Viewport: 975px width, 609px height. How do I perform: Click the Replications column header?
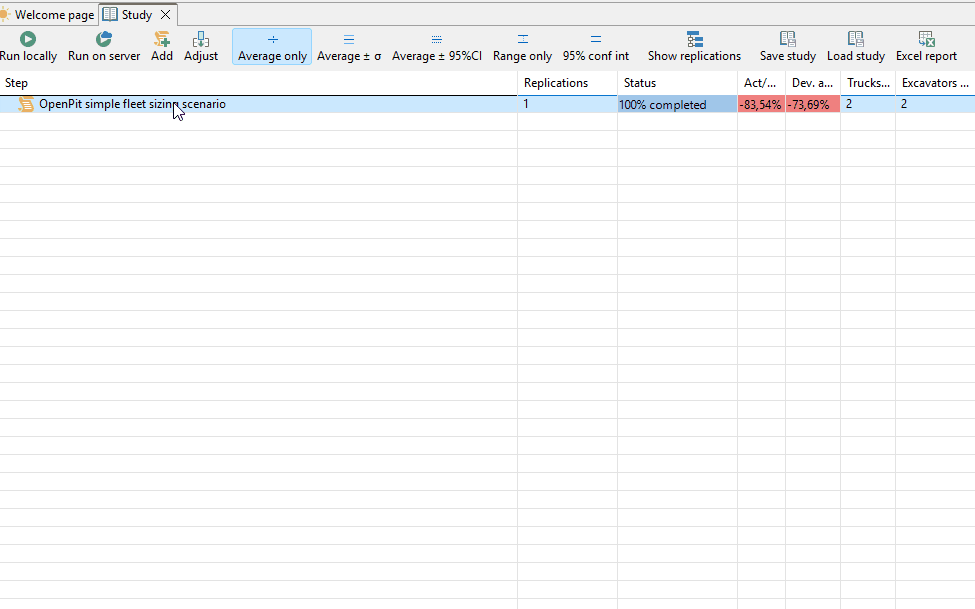[x=567, y=83]
